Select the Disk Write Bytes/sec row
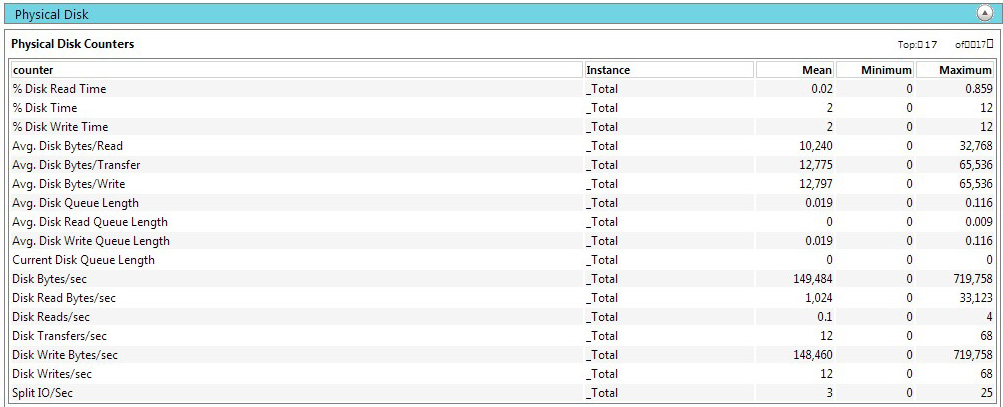Image resolution: width=1003 pixels, height=407 pixels. tap(502, 355)
